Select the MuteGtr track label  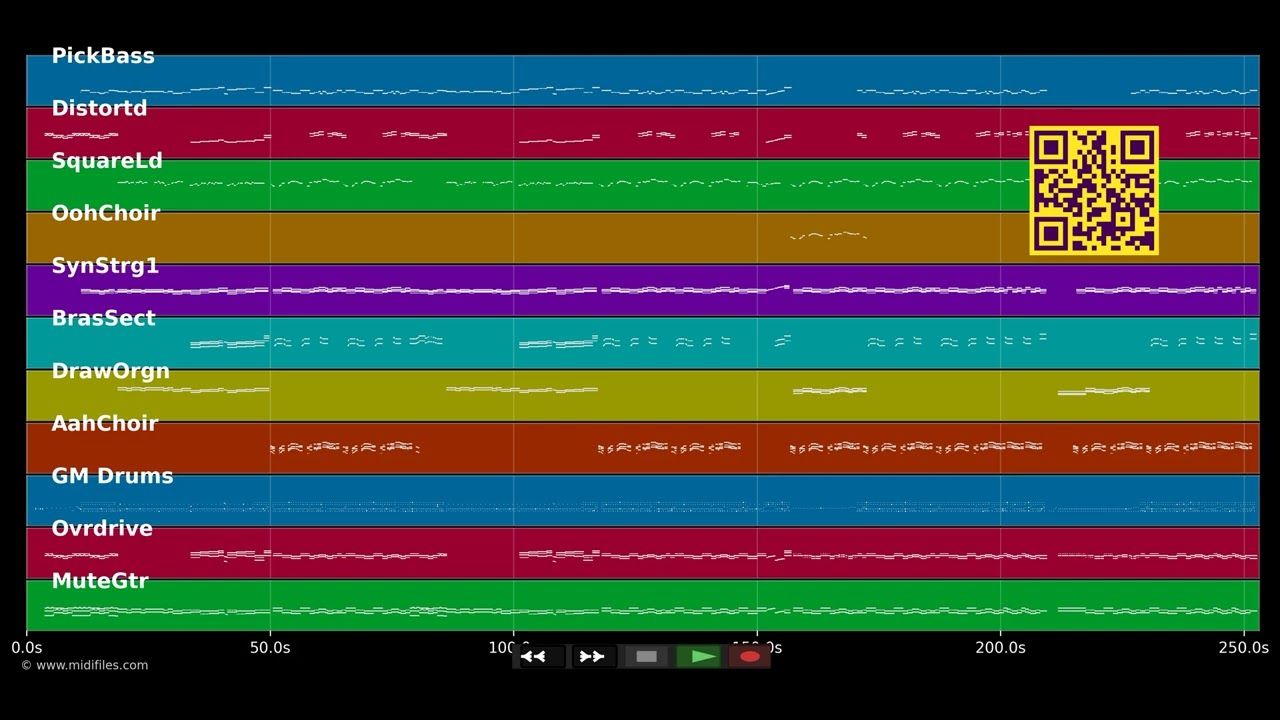(100, 581)
